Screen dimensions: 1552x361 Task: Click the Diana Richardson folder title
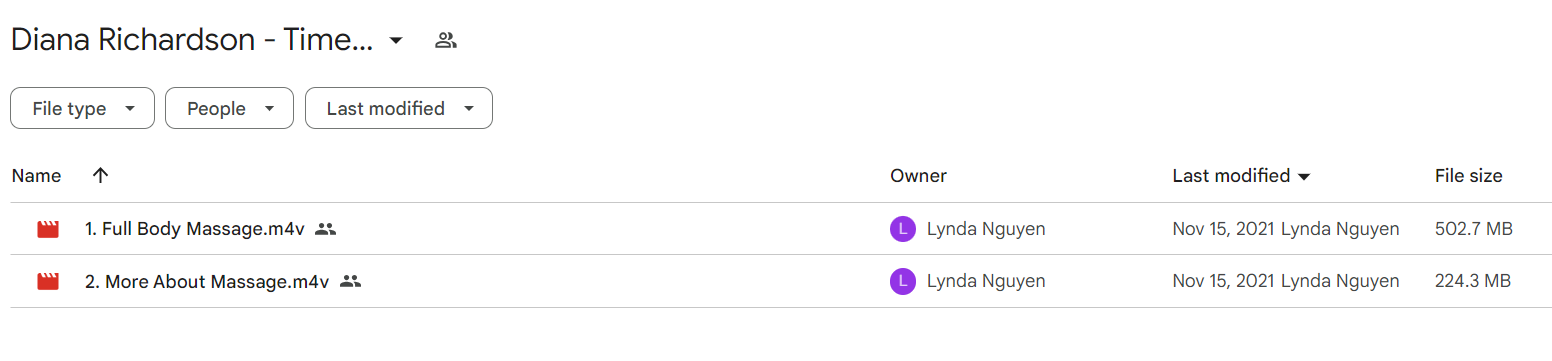pos(192,41)
